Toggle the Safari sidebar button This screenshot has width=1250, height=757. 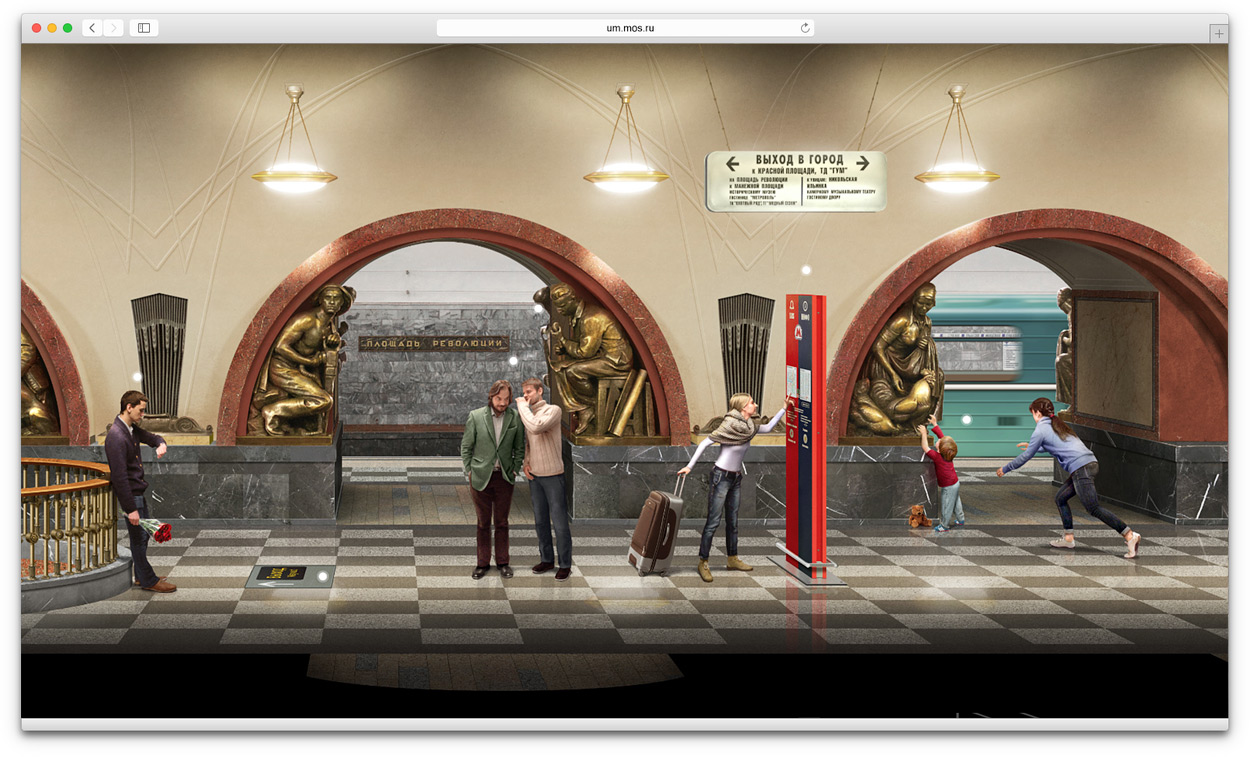pyautogui.click(x=144, y=28)
